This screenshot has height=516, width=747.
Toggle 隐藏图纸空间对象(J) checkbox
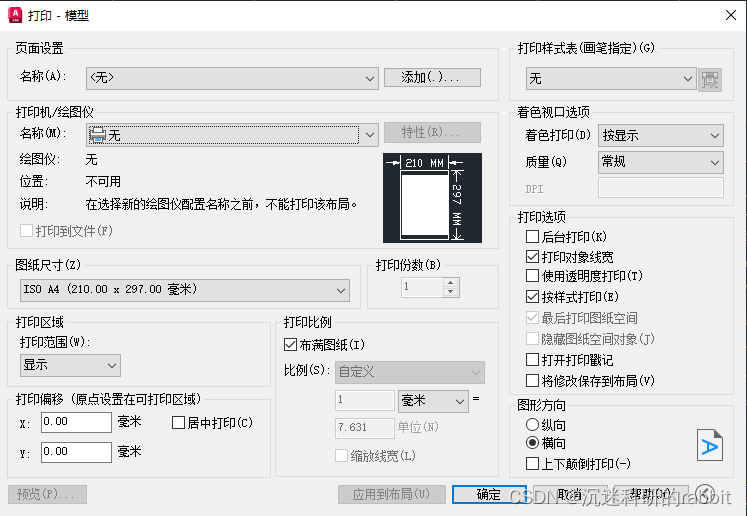pyautogui.click(x=532, y=339)
